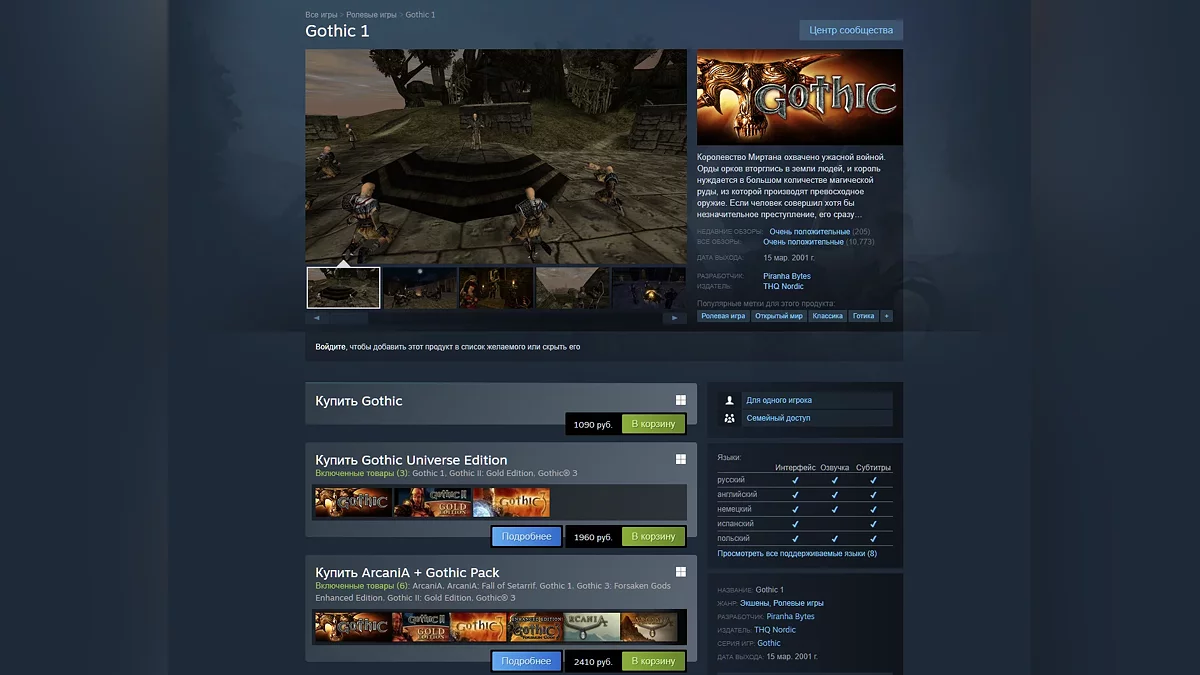Click Windows icon in Купить Gothic box

pos(681,400)
